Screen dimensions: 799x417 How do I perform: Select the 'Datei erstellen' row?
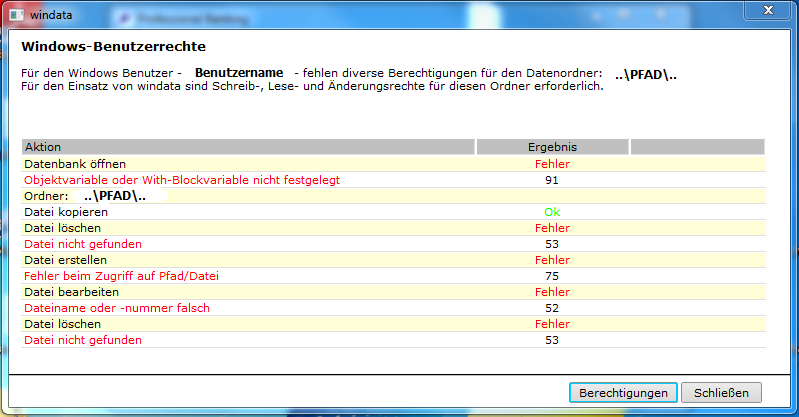393,260
